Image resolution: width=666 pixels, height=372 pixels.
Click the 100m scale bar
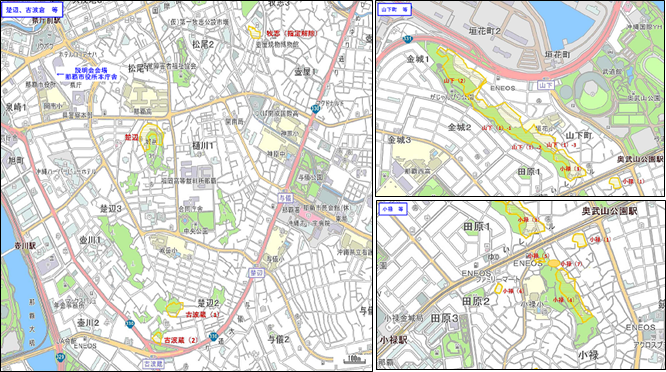354,360
